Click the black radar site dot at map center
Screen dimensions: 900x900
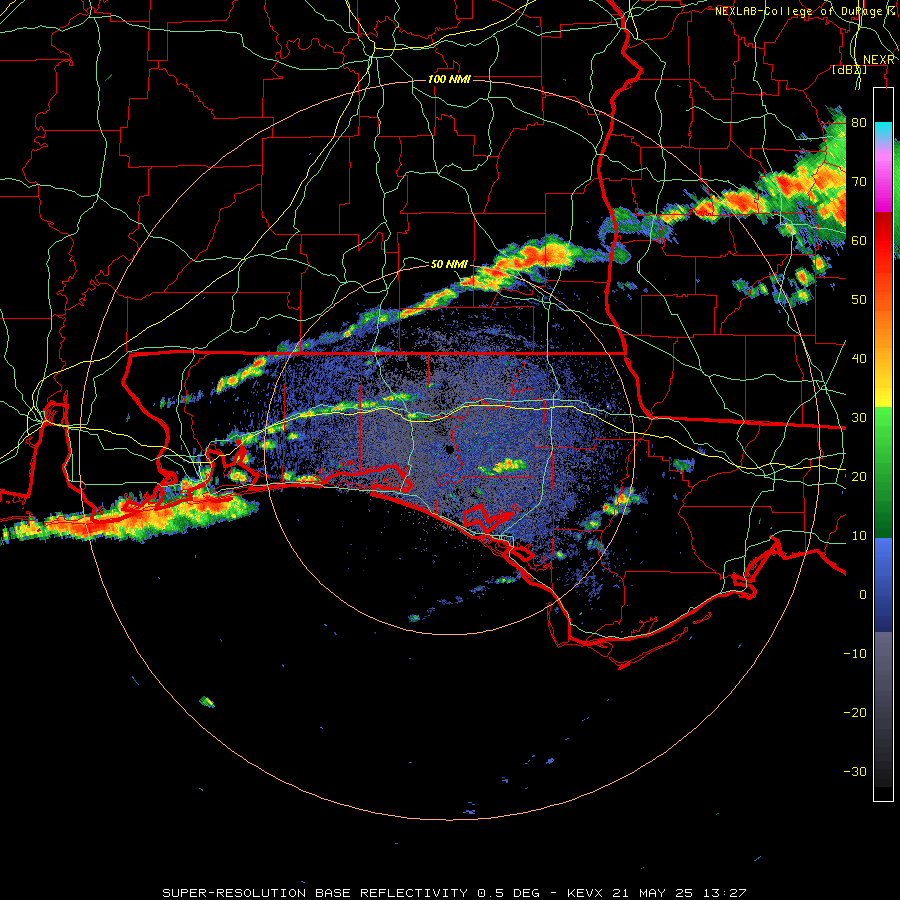[x=450, y=449]
